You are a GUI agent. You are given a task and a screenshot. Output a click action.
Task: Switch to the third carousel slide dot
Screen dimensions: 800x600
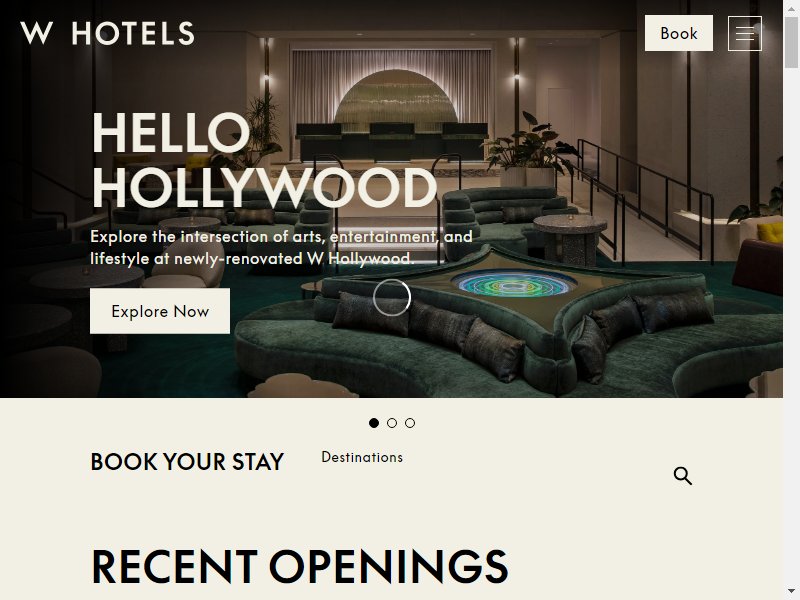(410, 423)
